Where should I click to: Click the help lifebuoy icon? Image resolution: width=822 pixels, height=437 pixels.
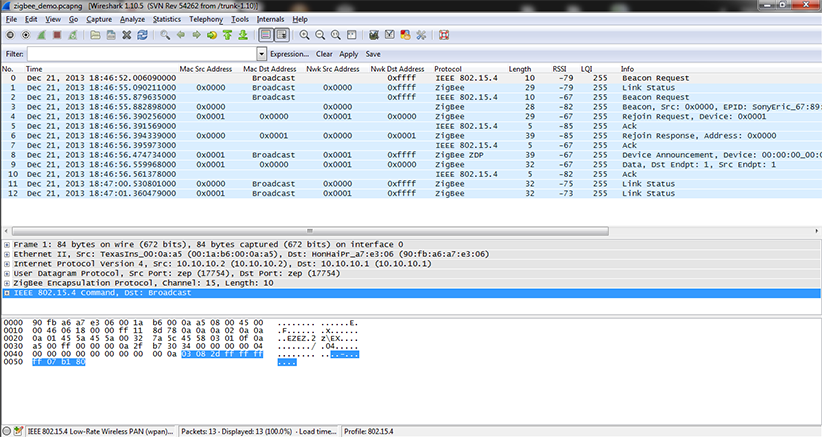tap(443, 35)
